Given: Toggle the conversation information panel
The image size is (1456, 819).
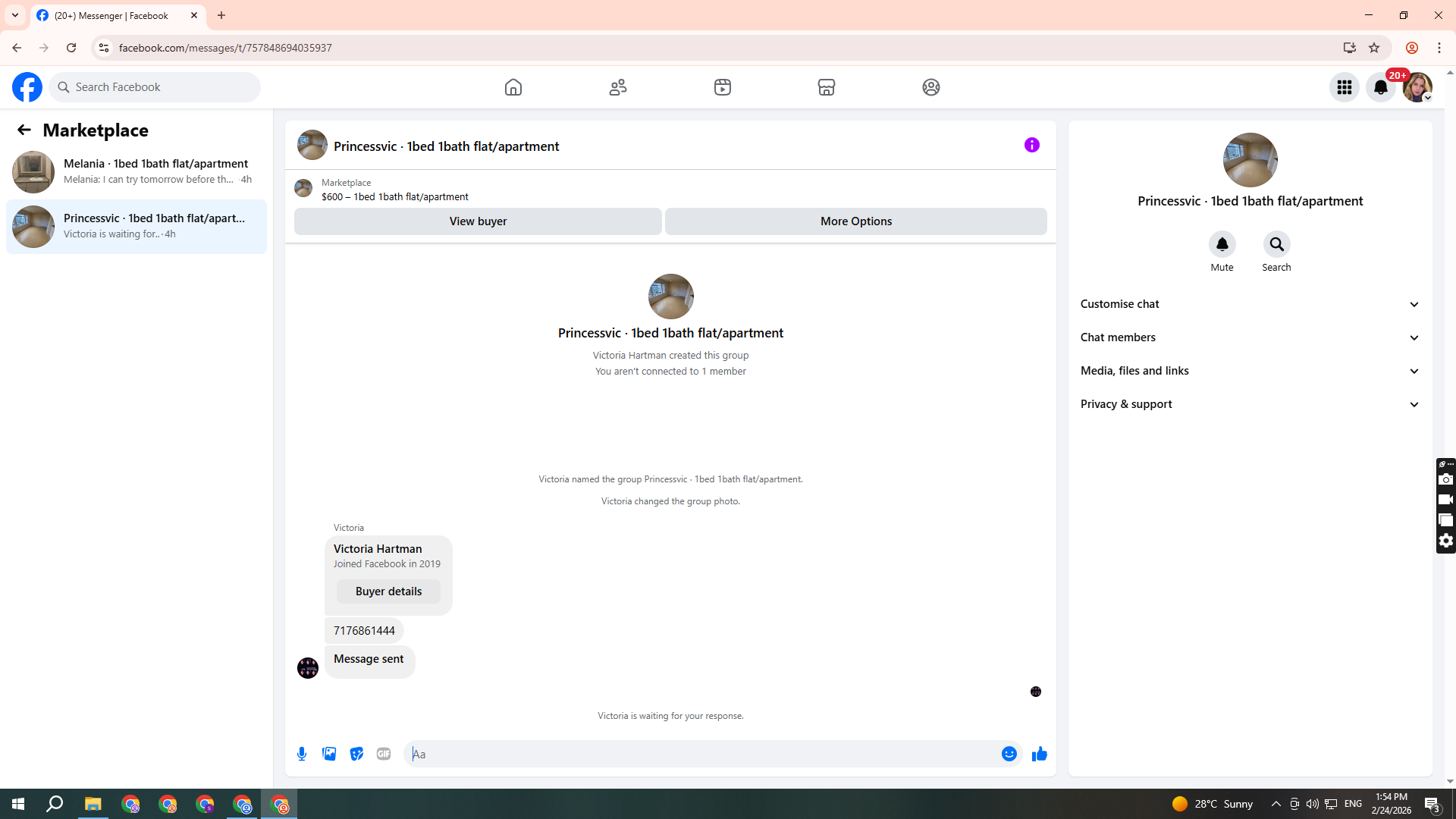Looking at the screenshot, I should click(1031, 145).
